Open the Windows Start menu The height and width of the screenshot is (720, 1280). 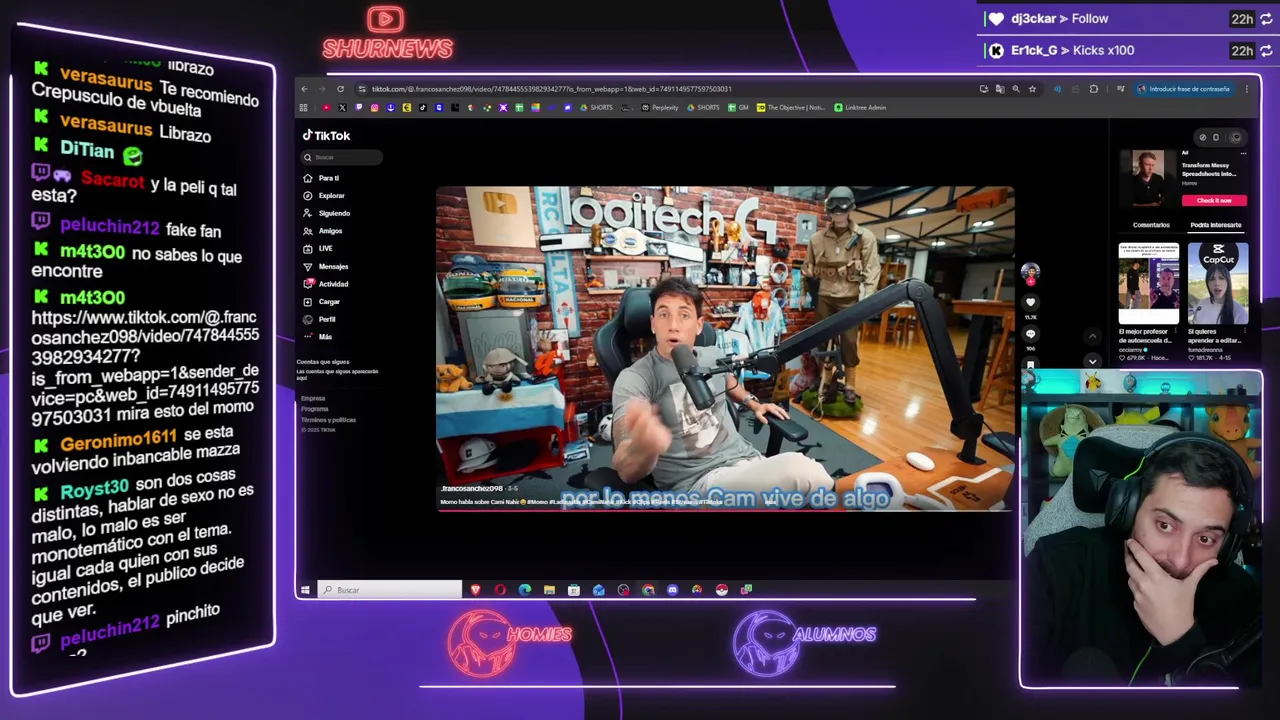pyautogui.click(x=306, y=590)
